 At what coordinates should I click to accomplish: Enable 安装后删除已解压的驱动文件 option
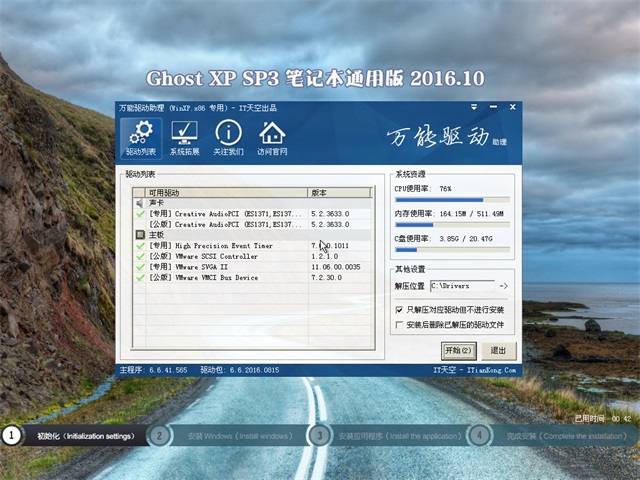point(399,325)
